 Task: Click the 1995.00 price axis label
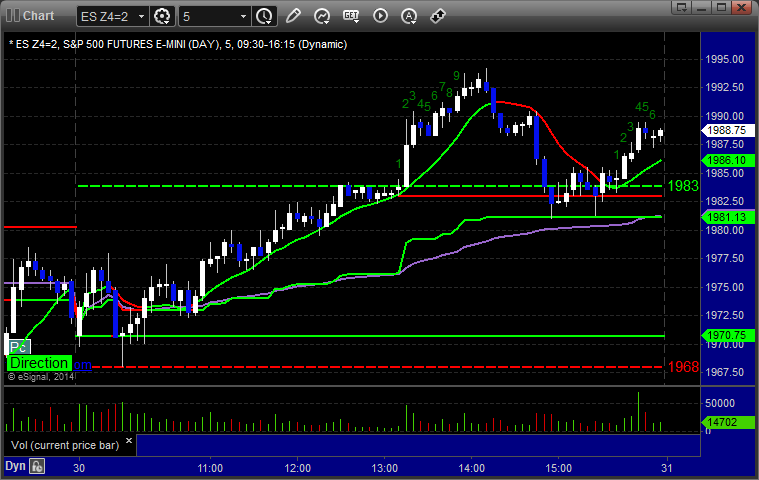725,60
